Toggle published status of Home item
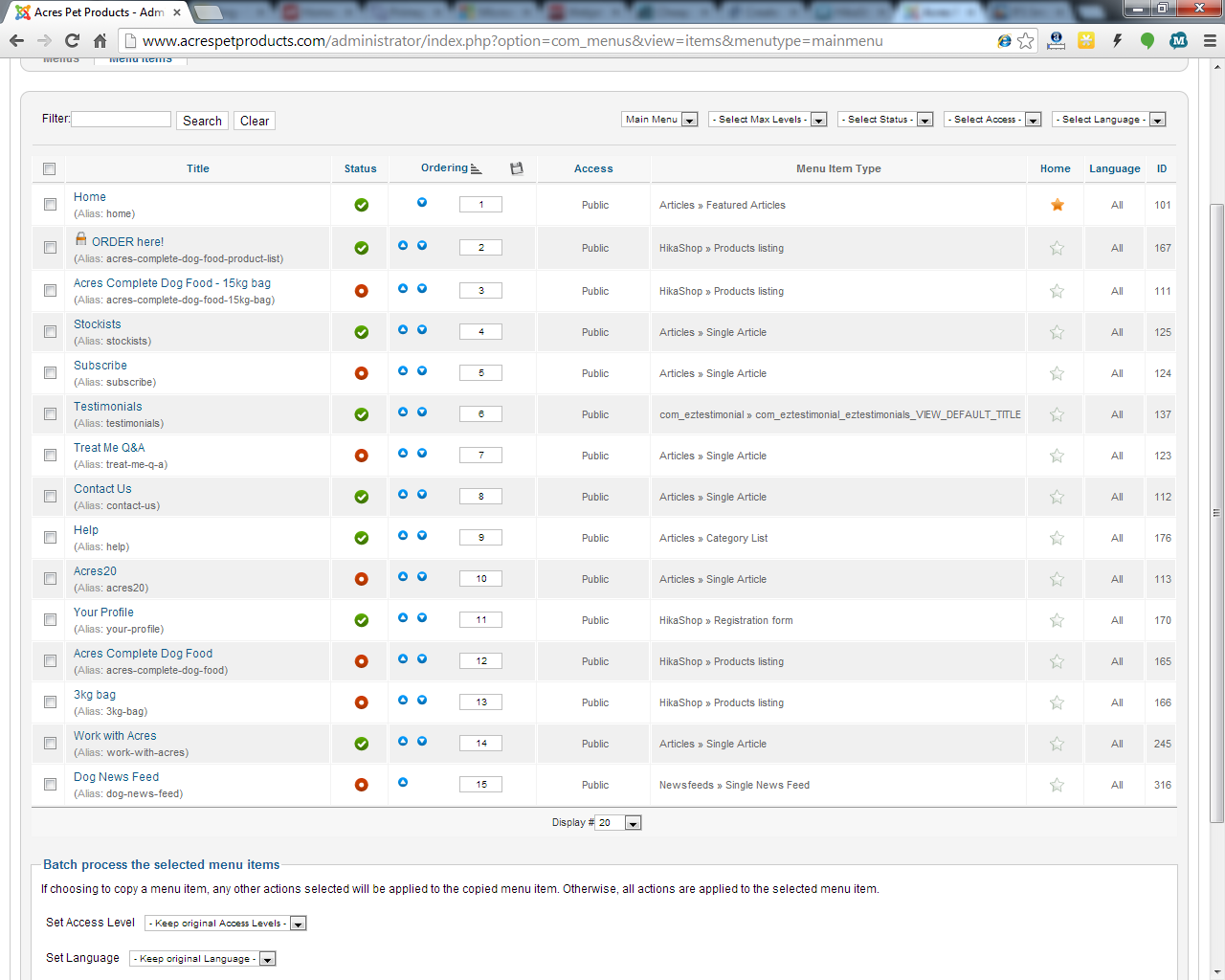The image size is (1225, 980). pos(362,205)
